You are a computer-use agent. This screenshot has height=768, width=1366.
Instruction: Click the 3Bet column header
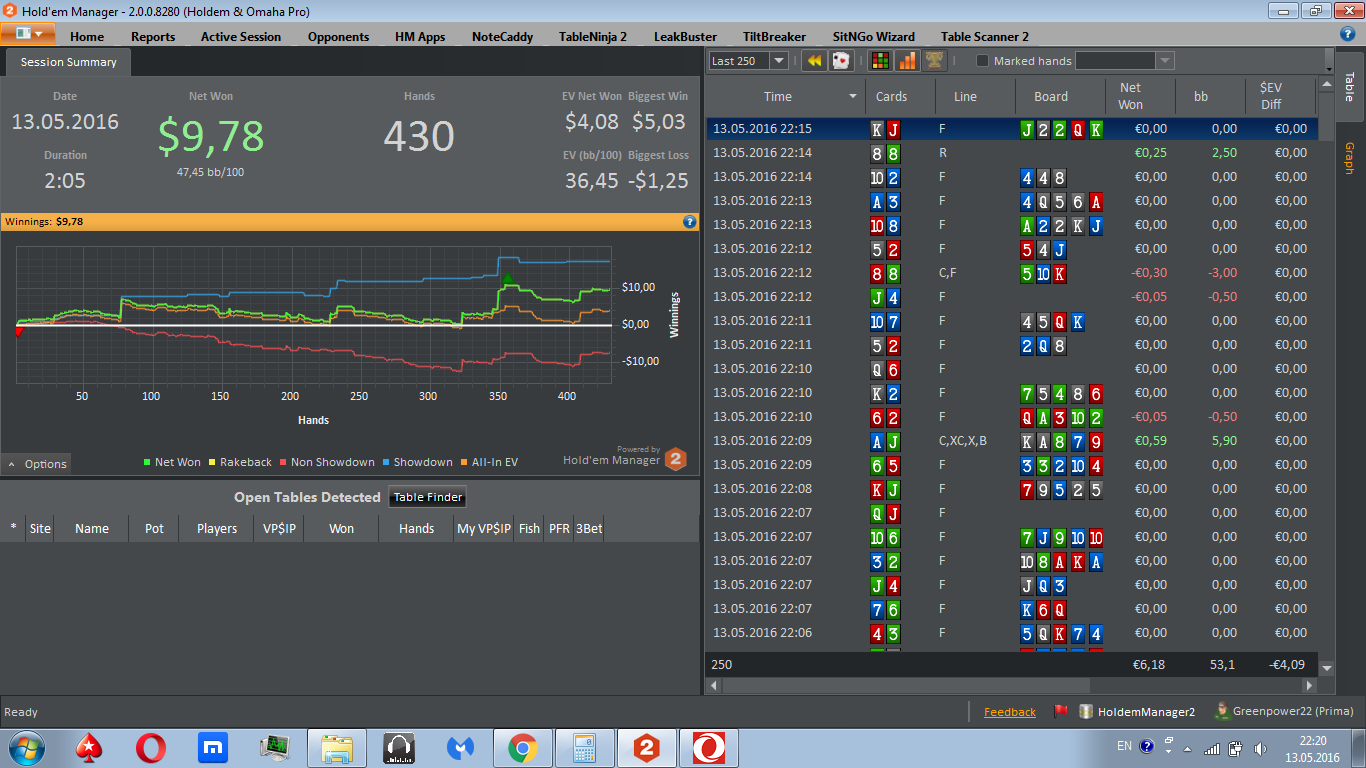pyautogui.click(x=589, y=529)
